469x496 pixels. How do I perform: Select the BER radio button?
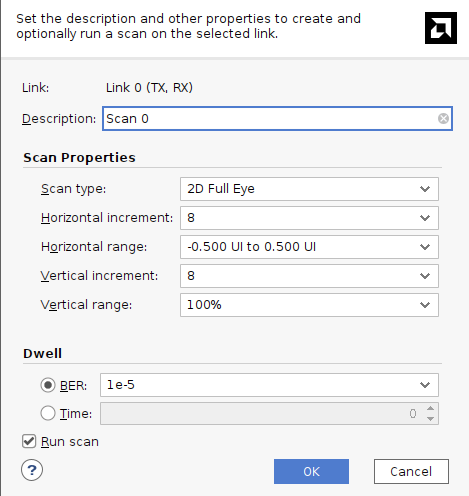click(x=48, y=385)
